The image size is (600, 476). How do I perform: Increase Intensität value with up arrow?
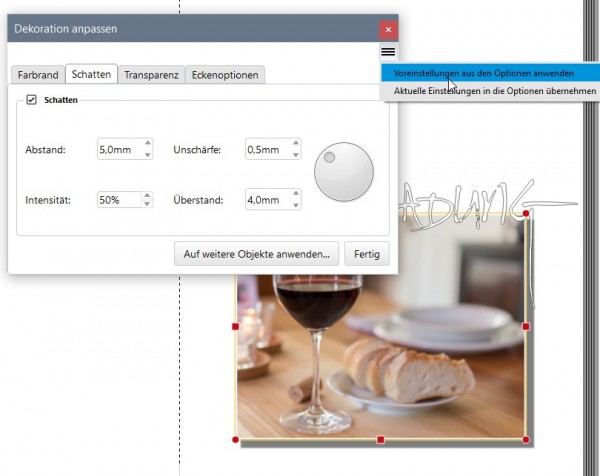click(x=147, y=196)
